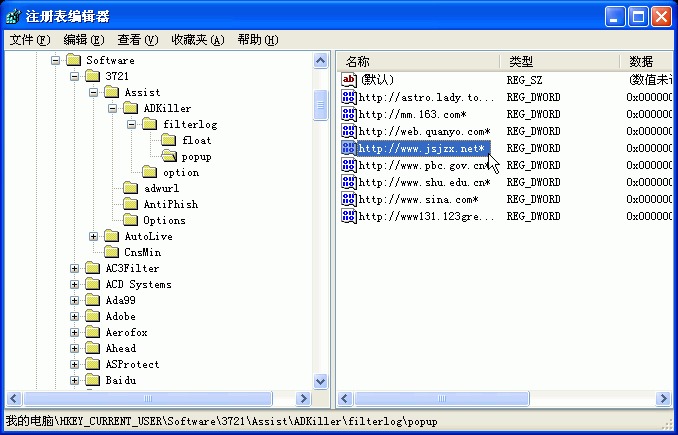Sort values by the 名称 column header
This screenshot has height=435, width=678.
tap(419, 61)
